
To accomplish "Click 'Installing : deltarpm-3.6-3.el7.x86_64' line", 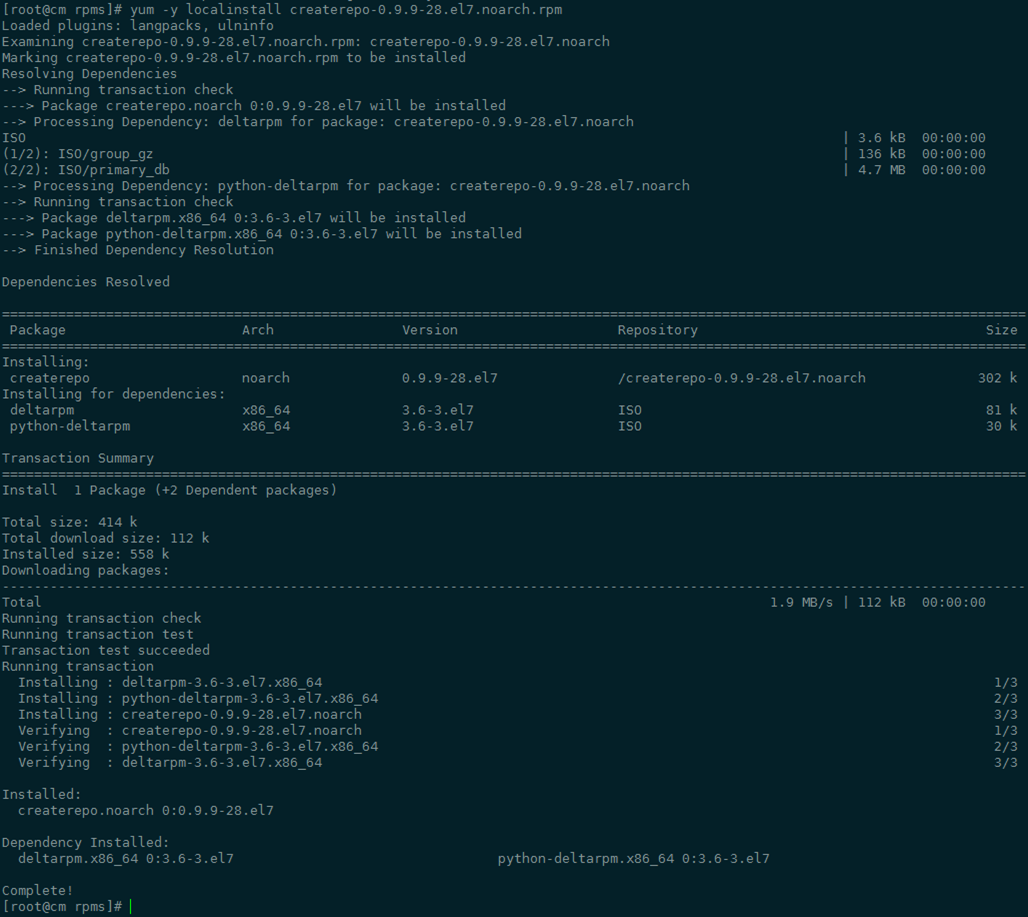I will [170, 682].
